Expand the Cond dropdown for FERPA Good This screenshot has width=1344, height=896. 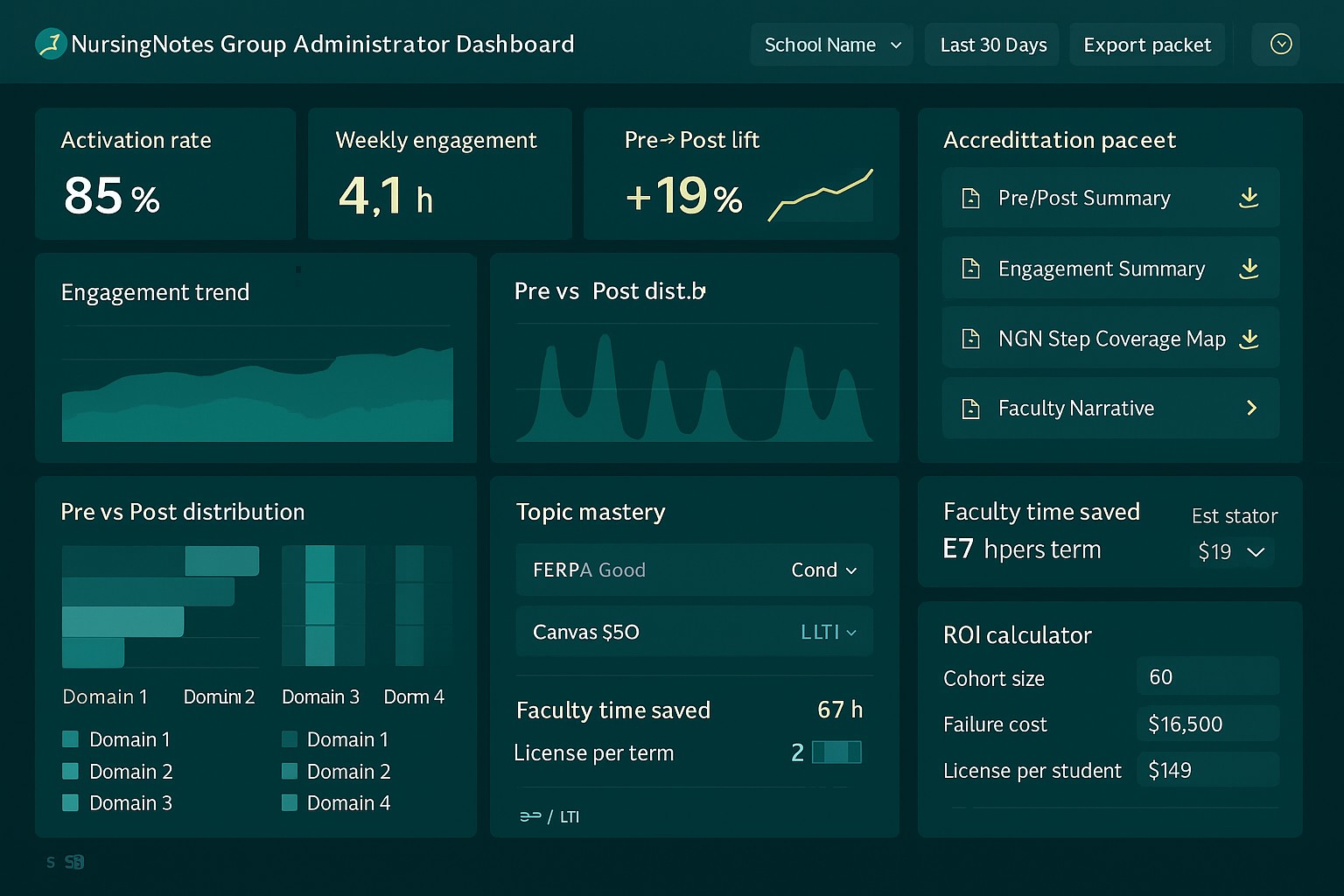pyautogui.click(x=824, y=570)
